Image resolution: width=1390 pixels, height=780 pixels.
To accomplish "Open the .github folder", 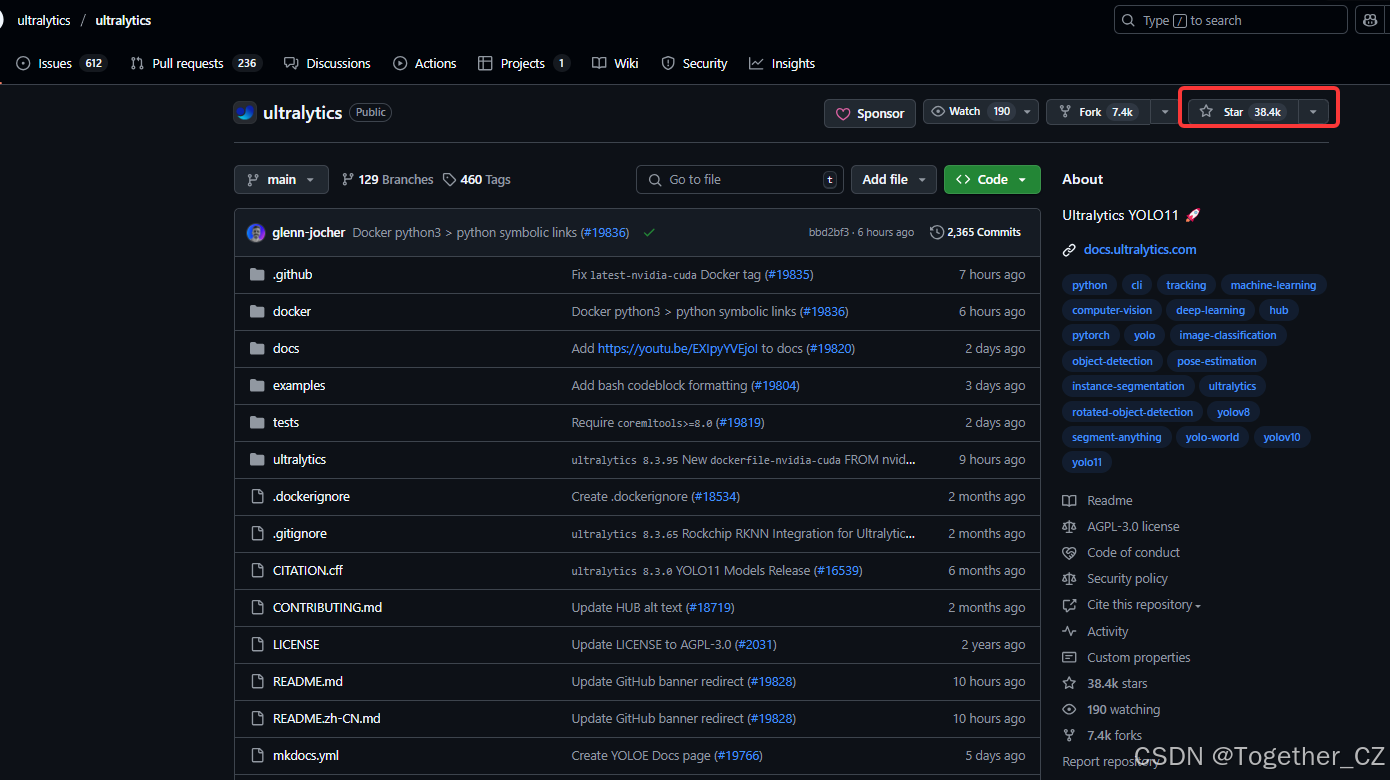I will coord(293,274).
